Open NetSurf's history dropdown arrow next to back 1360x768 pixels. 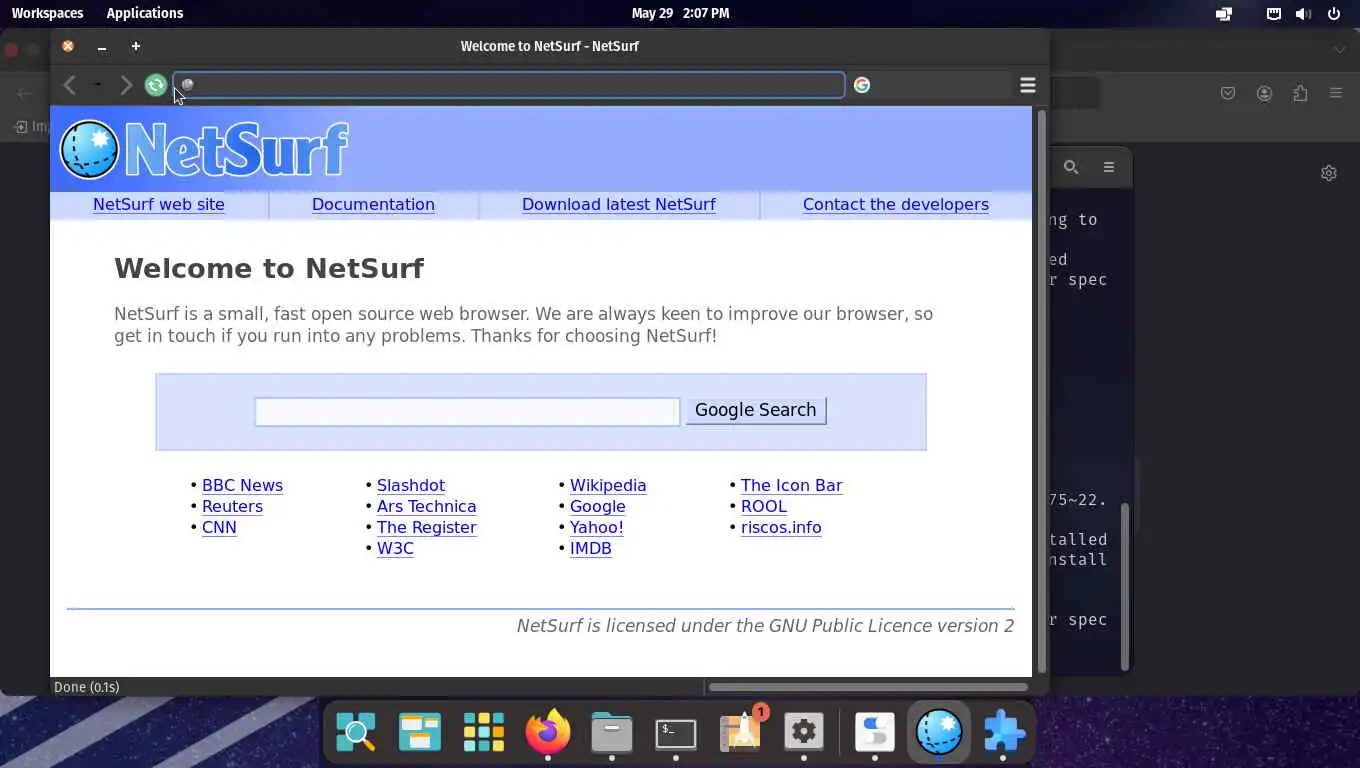click(97, 85)
